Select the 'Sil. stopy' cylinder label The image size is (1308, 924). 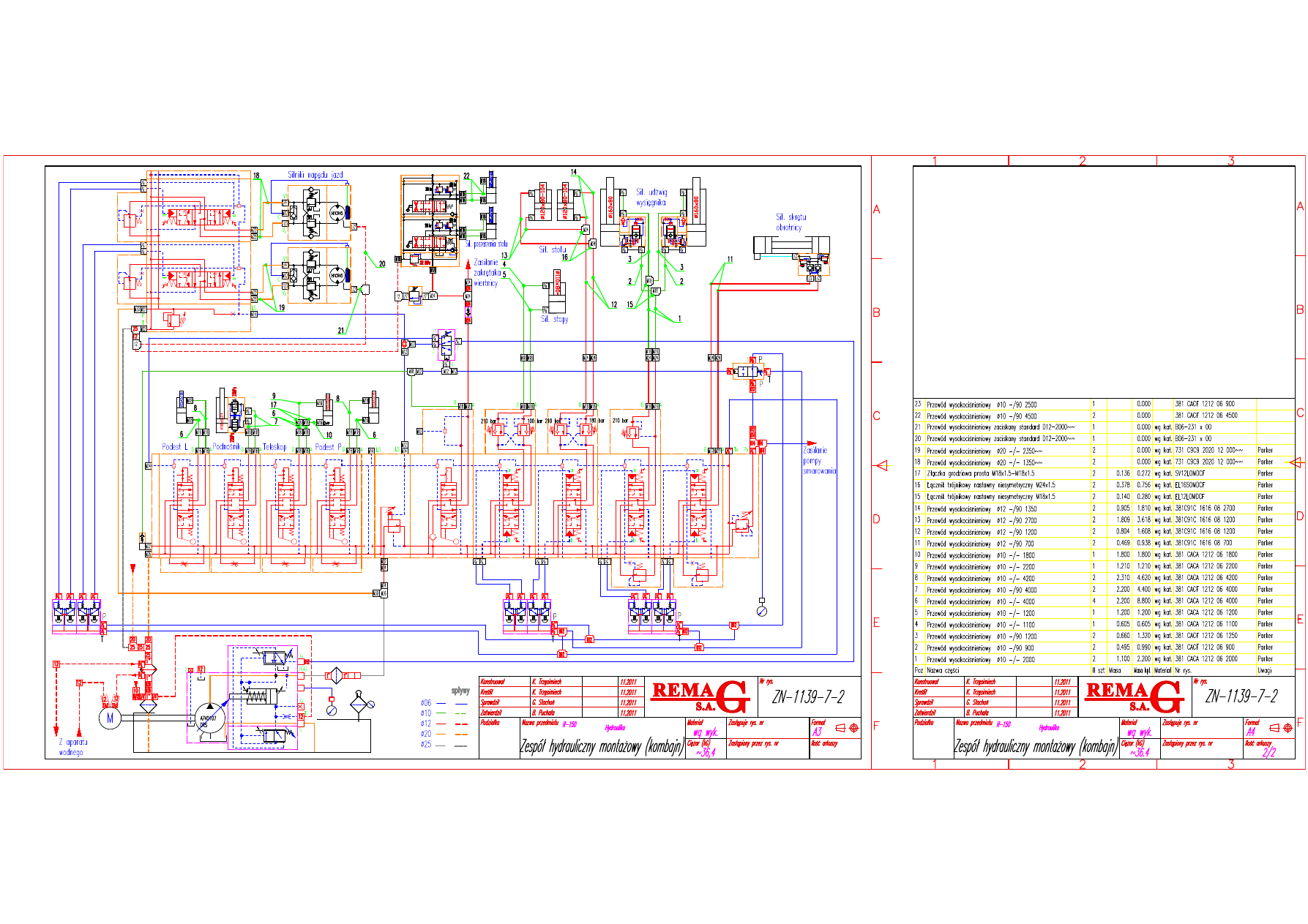coord(554,319)
